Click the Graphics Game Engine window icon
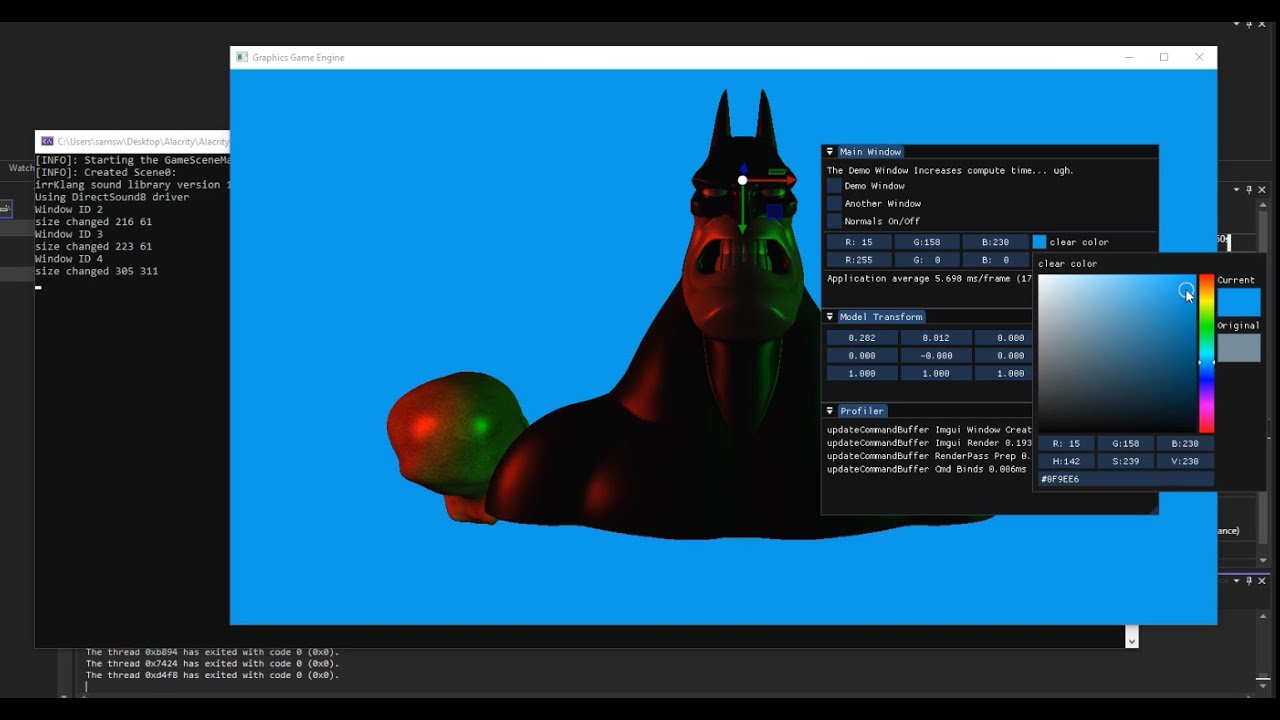 242,57
